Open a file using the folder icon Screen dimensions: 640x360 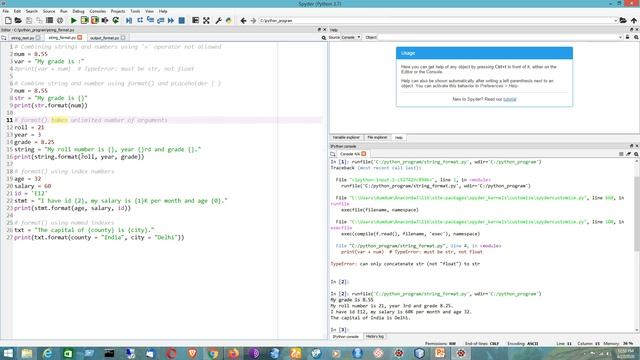click(18, 20)
